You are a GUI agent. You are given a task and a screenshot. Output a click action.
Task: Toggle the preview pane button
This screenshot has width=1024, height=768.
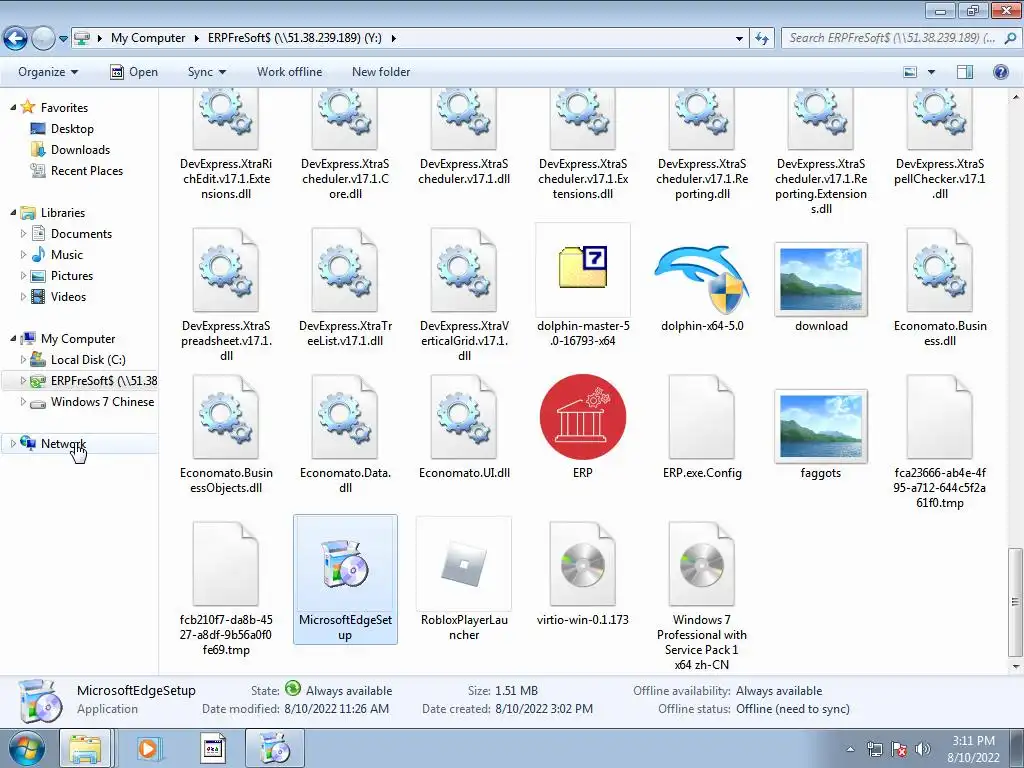pos(965,72)
